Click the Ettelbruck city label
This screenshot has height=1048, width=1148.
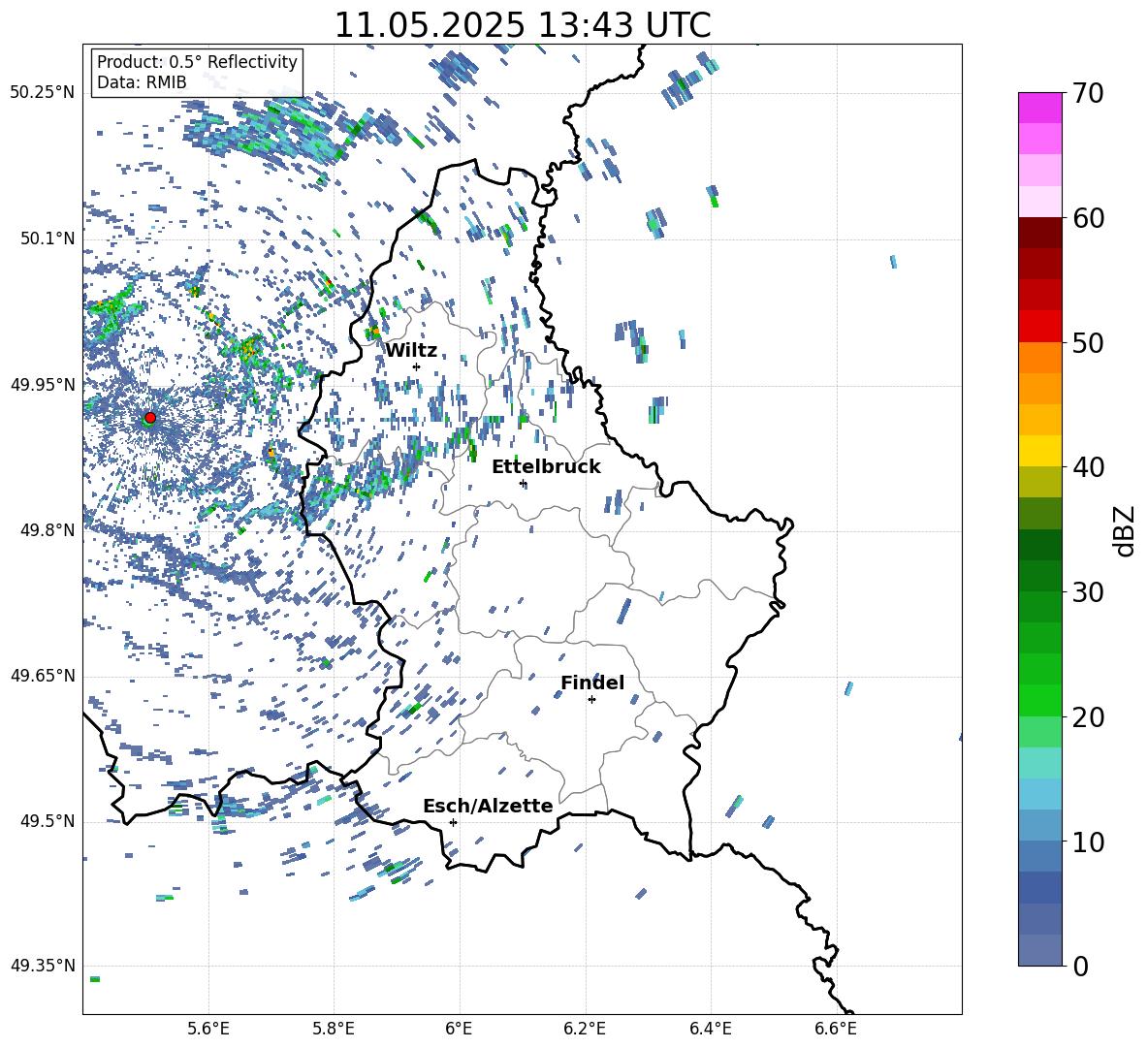[546, 467]
